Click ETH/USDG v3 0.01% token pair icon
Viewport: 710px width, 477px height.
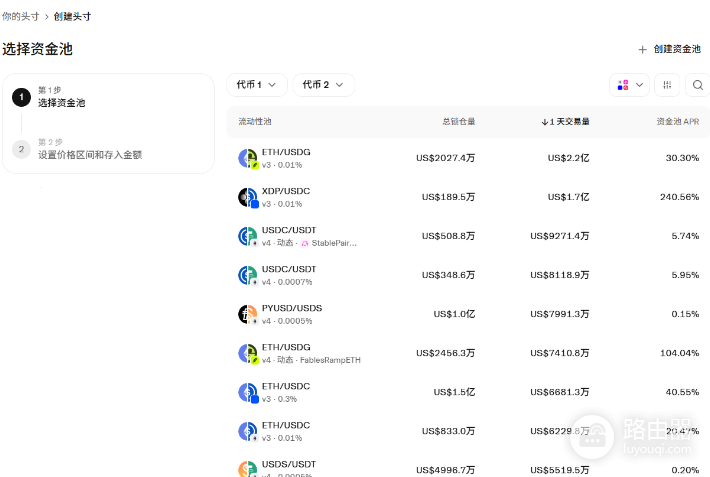click(x=248, y=159)
